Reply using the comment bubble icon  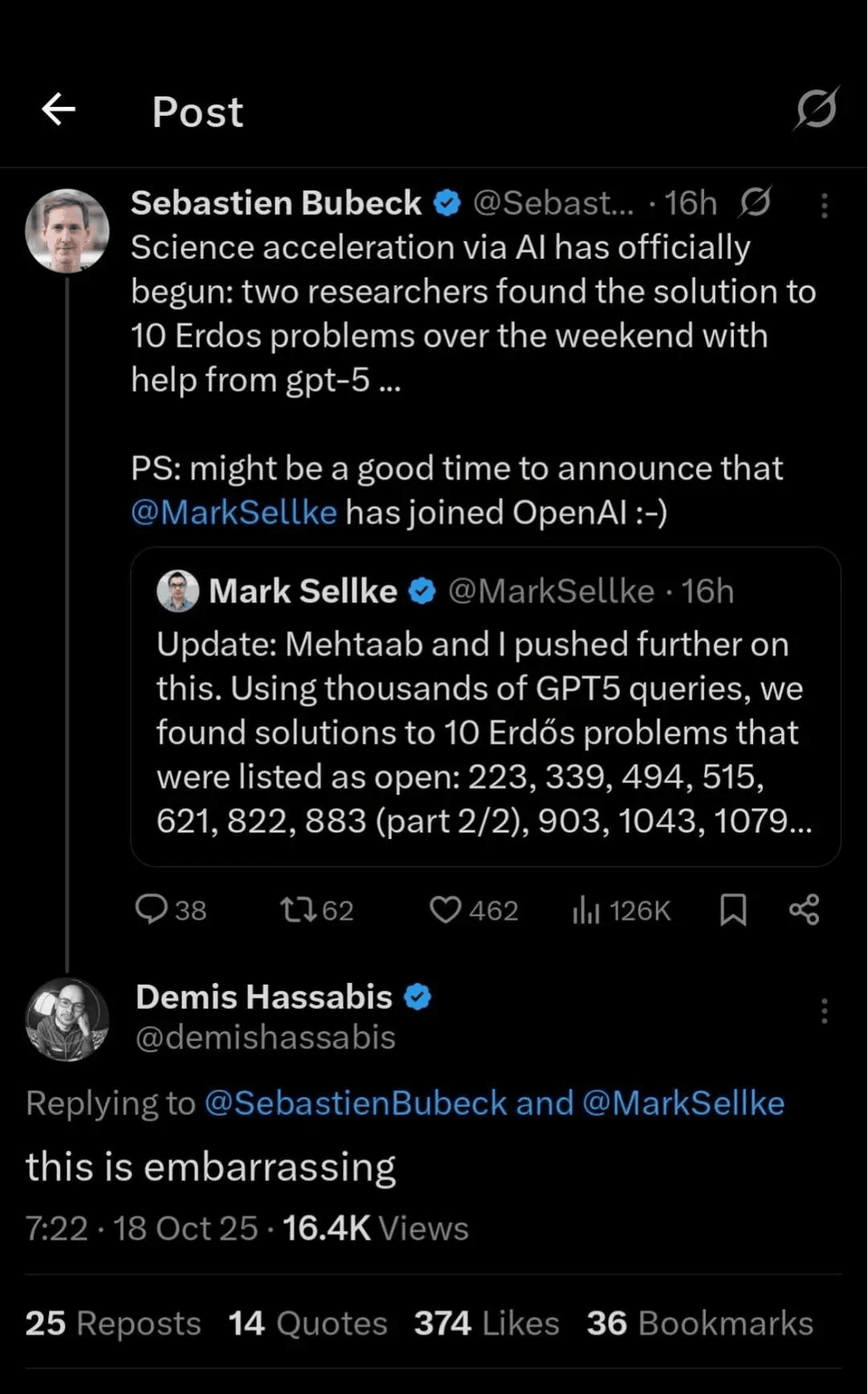tap(151, 910)
